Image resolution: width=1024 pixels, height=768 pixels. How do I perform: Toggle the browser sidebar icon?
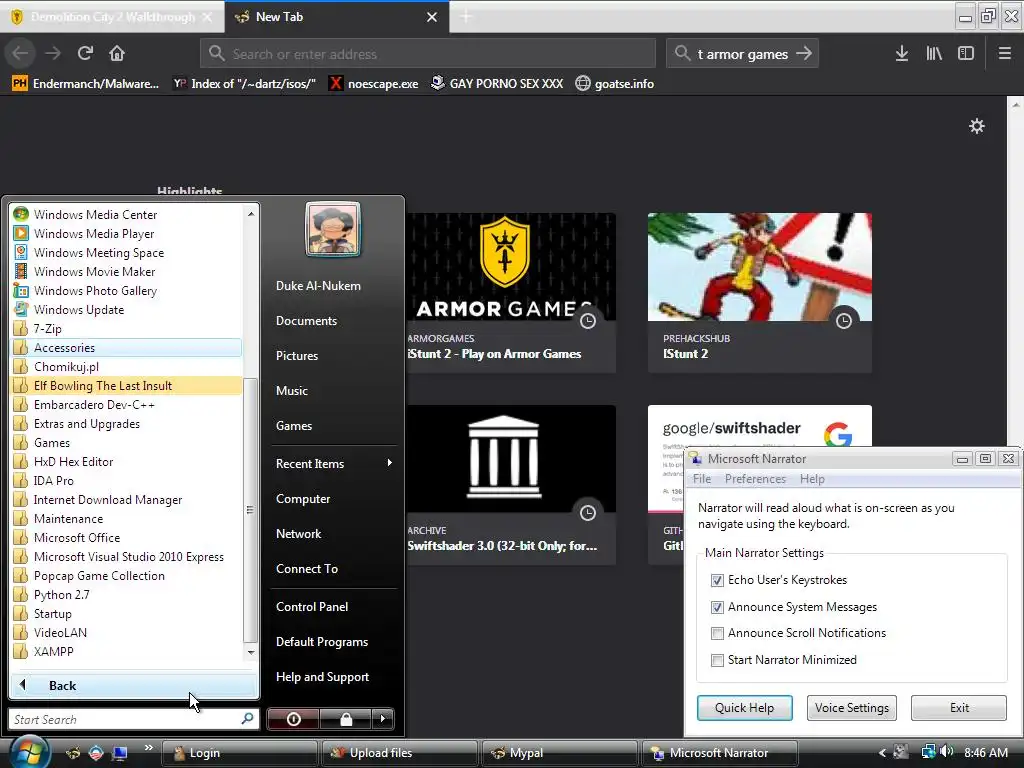pyautogui.click(x=966, y=53)
